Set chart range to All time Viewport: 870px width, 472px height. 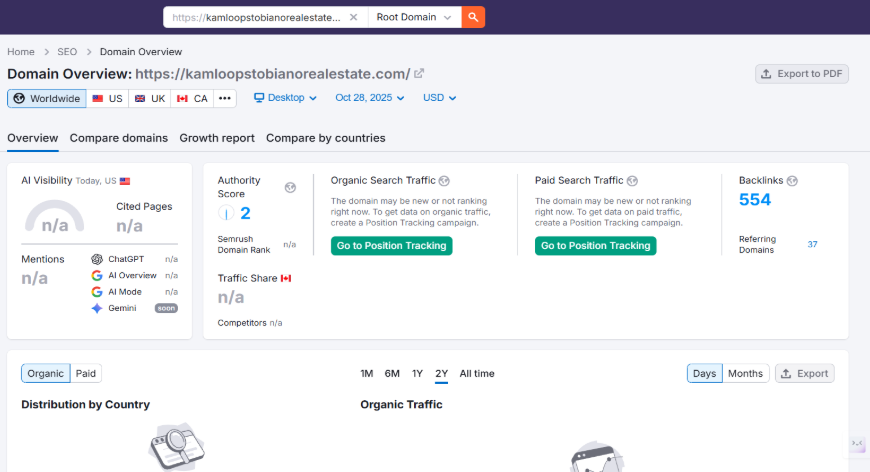(x=477, y=374)
